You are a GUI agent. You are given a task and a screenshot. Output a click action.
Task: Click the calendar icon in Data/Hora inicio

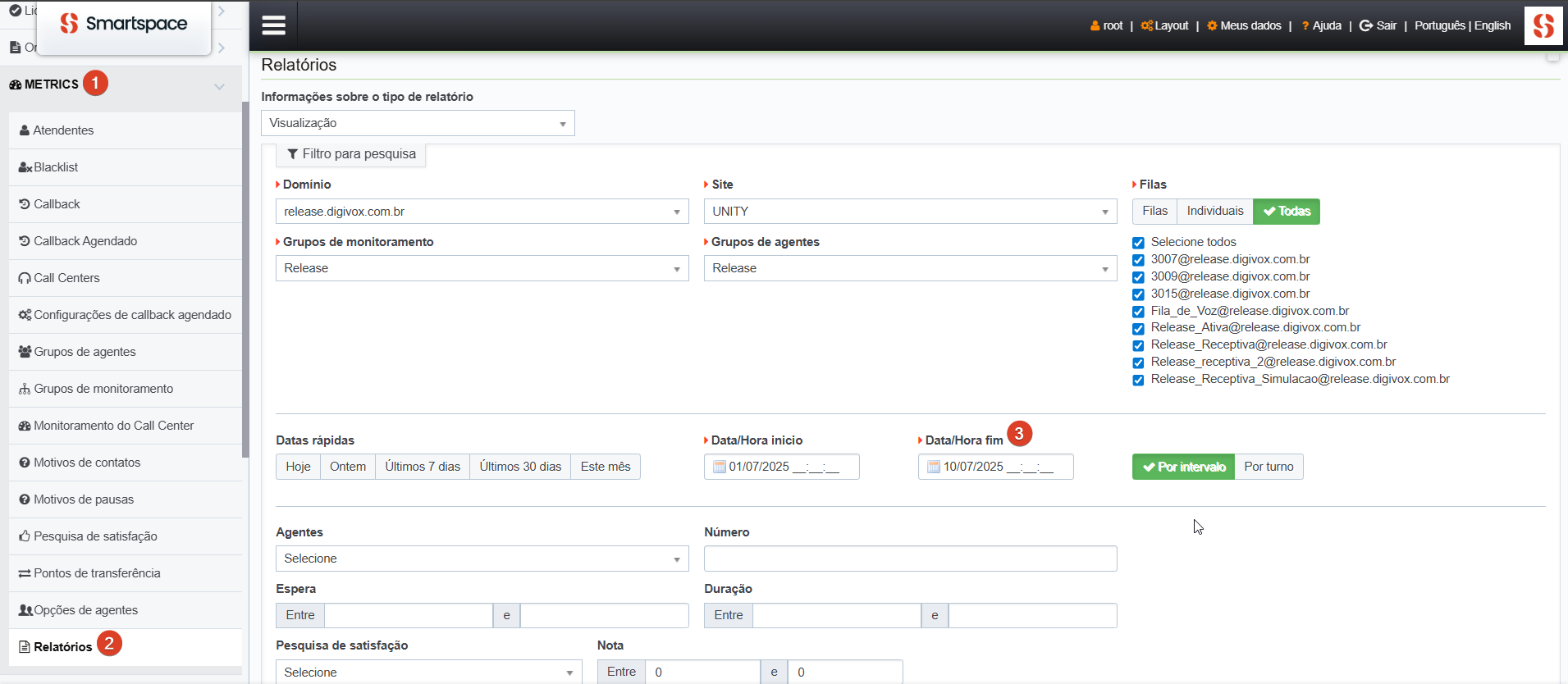coord(720,467)
